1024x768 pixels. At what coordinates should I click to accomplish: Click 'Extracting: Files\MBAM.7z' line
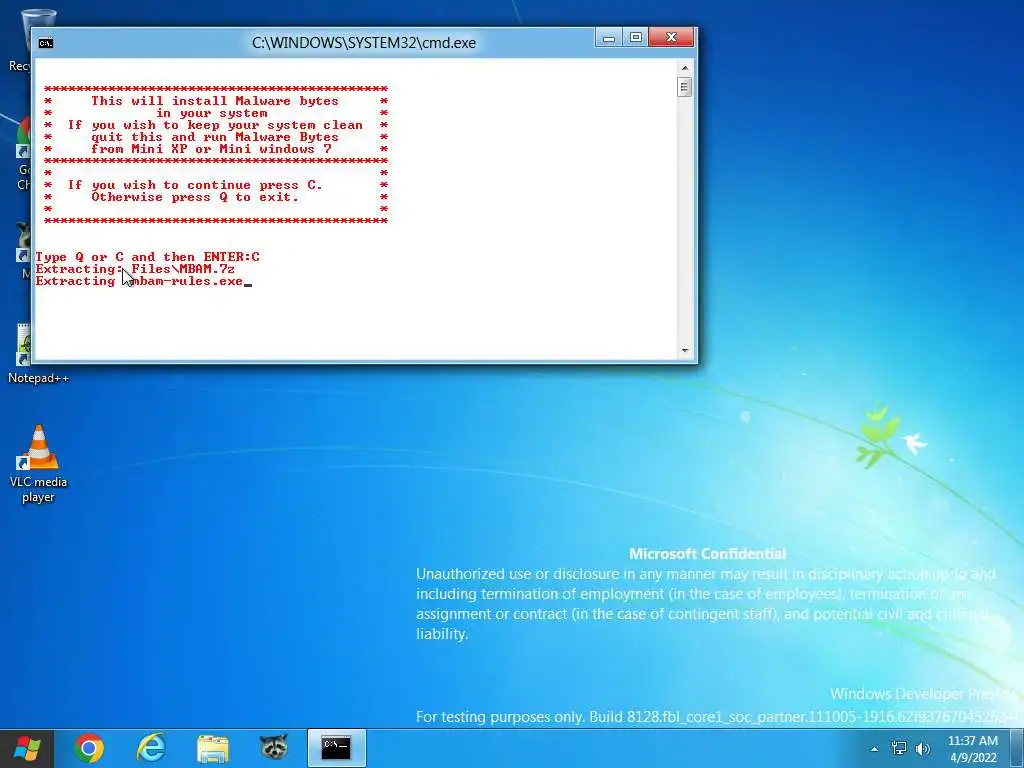click(x=135, y=269)
